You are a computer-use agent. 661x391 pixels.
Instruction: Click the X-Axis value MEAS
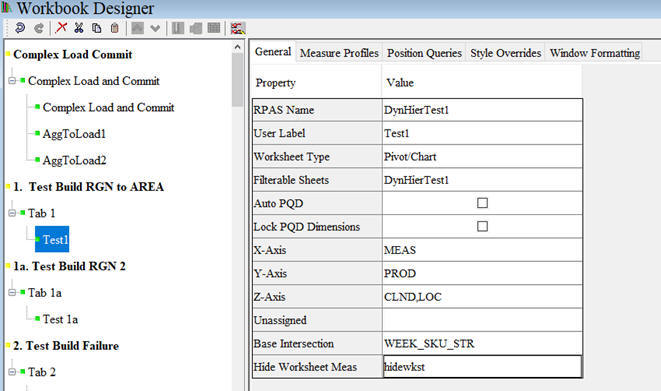[x=482, y=250]
